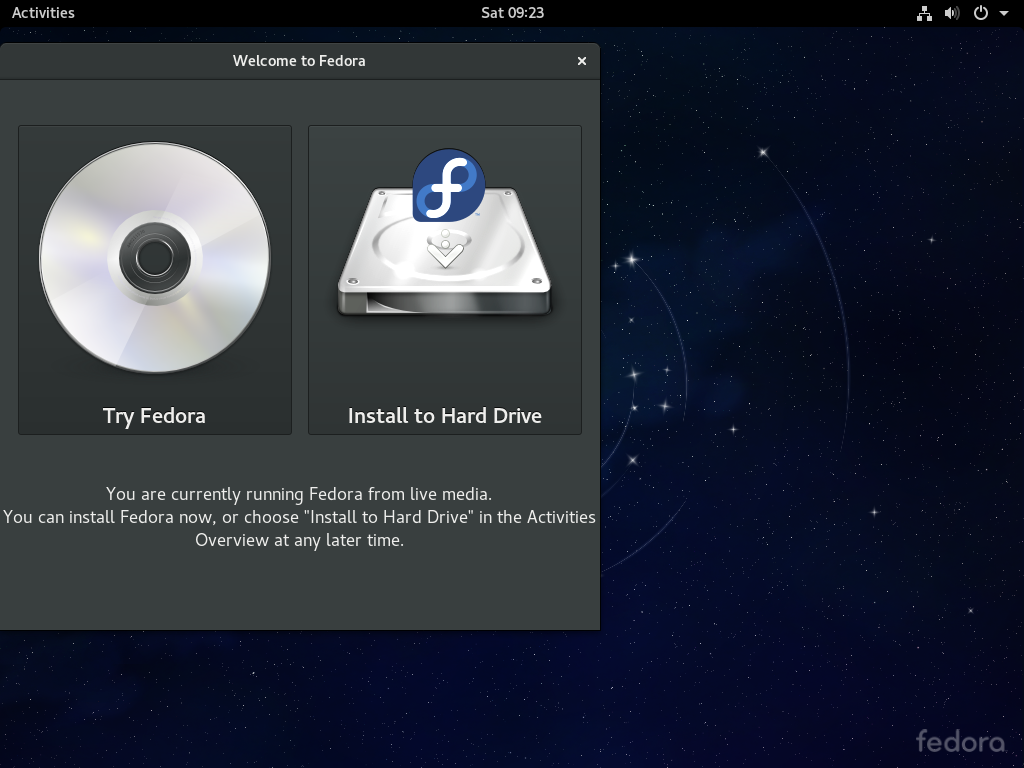Open the clock and calendar menu
Image resolution: width=1024 pixels, height=768 pixels.
point(512,13)
